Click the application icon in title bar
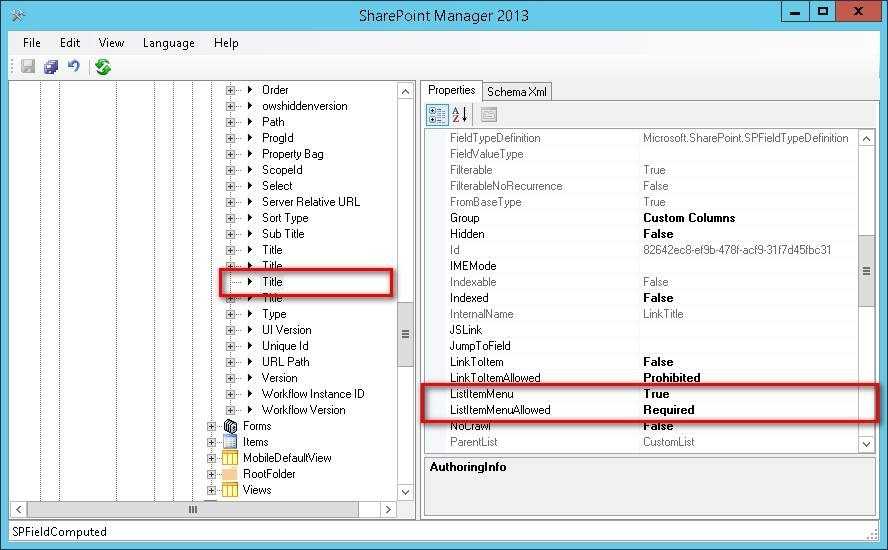The width and height of the screenshot is (888, 550). point(18,15)
